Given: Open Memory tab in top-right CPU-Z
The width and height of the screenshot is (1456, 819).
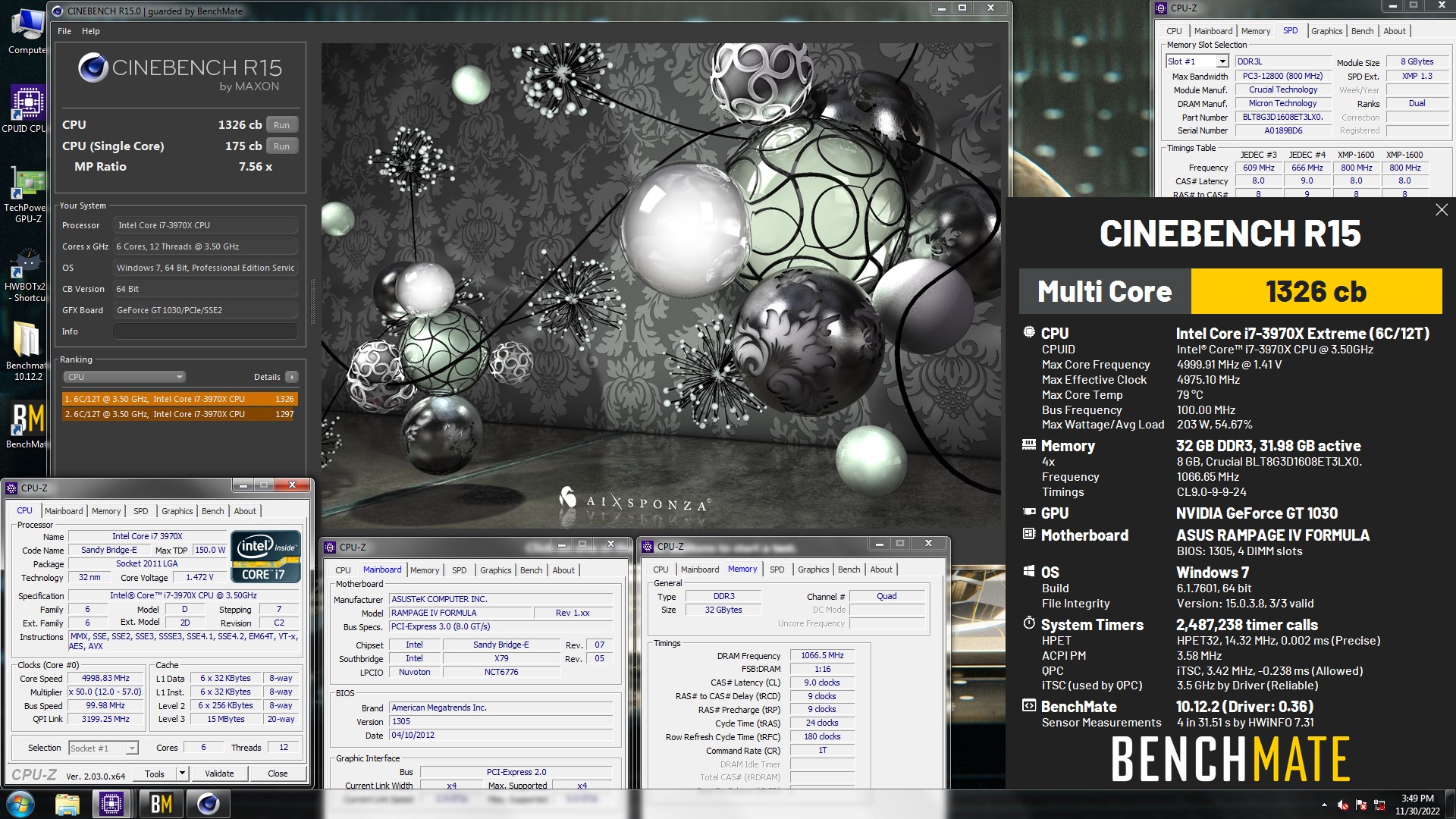Looking at the screenshot, I should [1255, 31].
